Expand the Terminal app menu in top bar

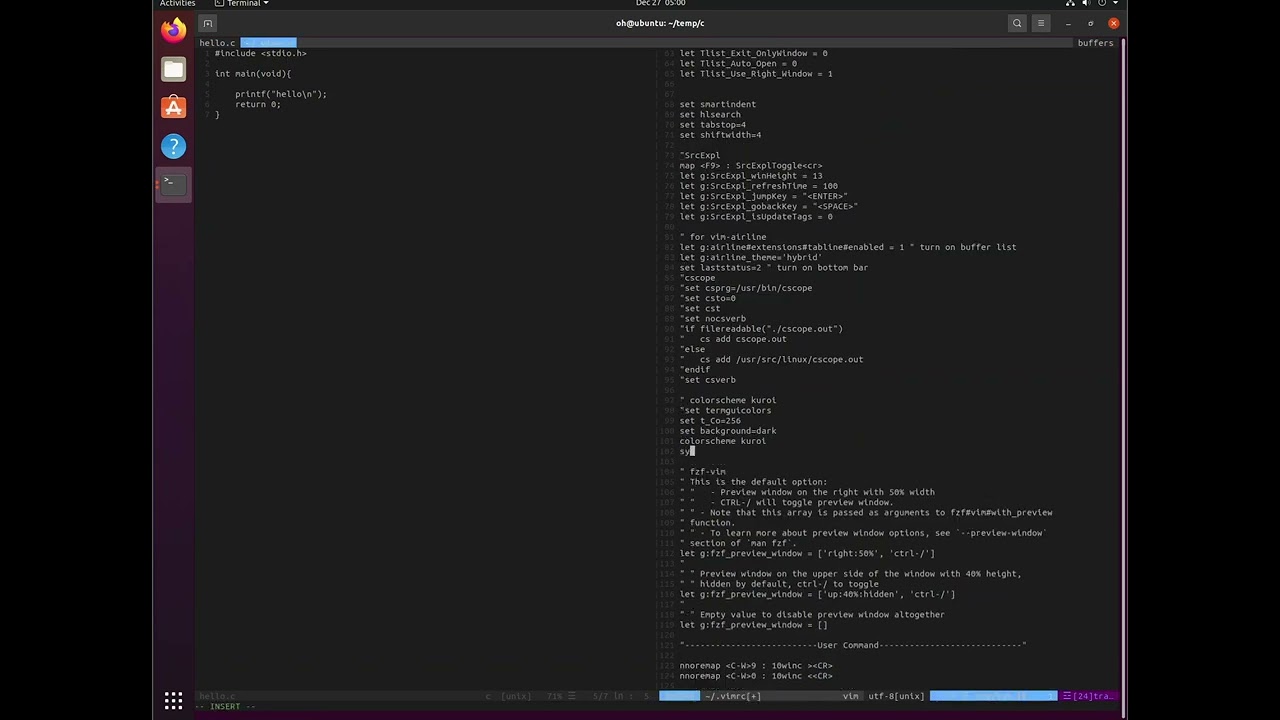(241, 3)
